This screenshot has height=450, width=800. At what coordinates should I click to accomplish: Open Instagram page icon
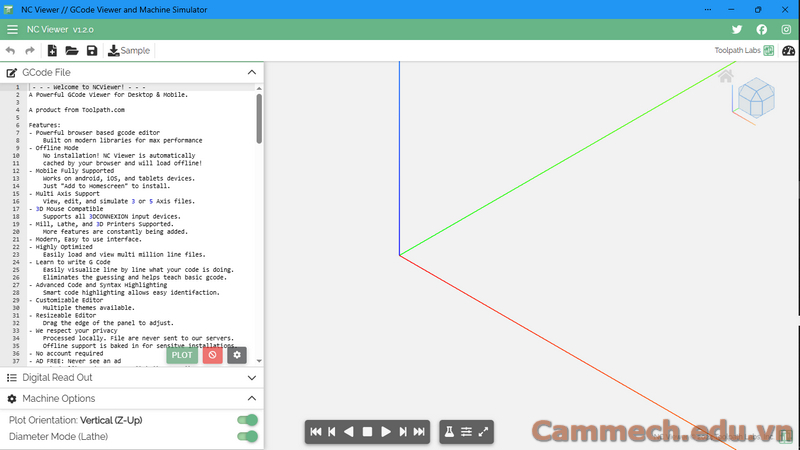[786, 30]
